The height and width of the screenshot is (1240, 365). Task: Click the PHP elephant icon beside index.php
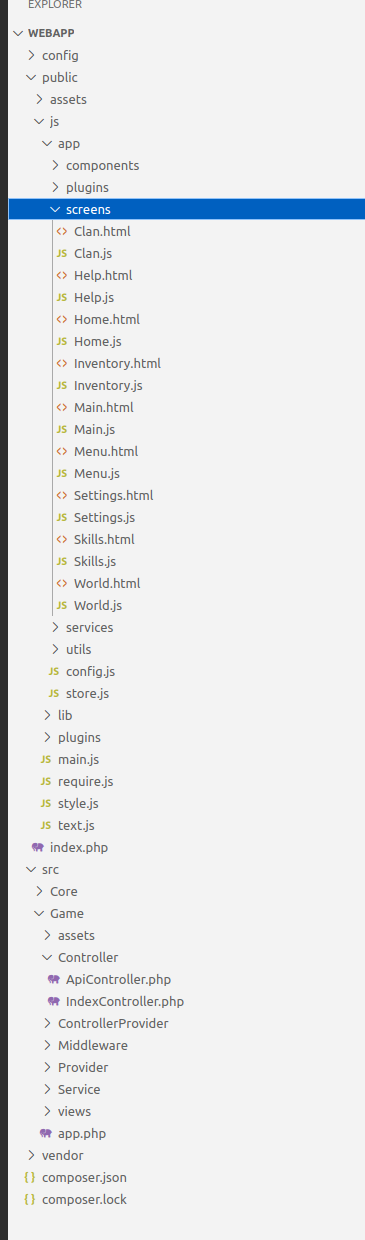point(38,847)
